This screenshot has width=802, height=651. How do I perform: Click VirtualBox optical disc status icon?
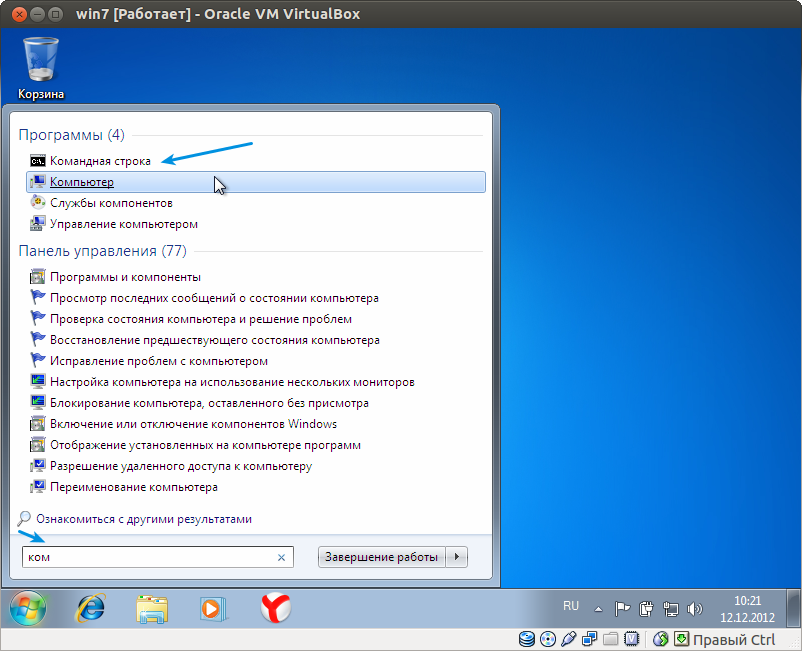pos(548,639)
